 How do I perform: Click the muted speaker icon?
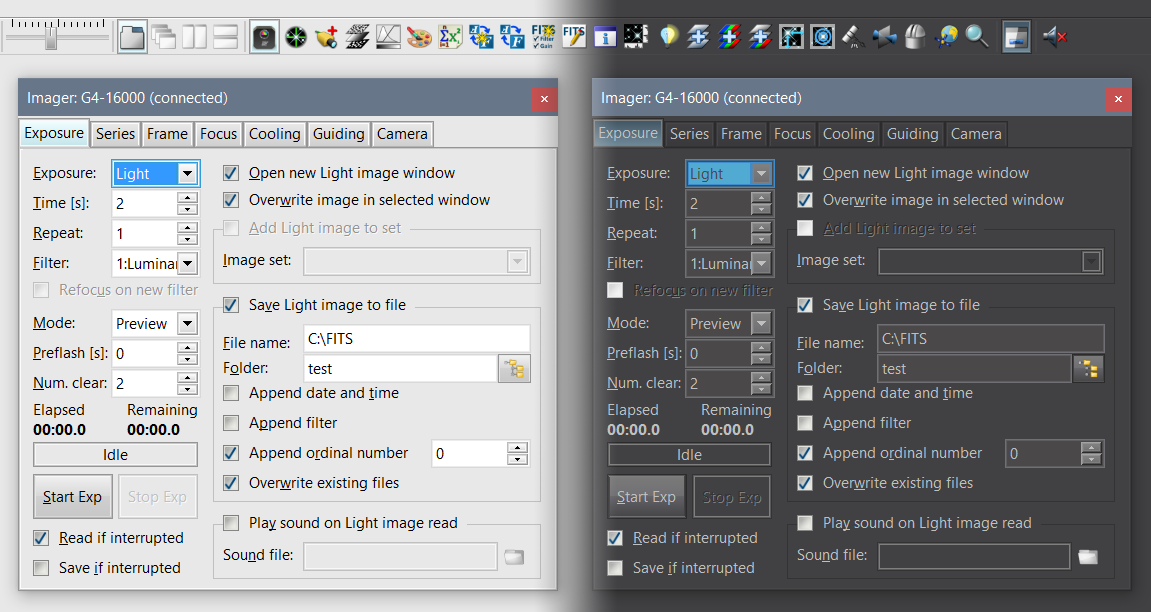point(1054,38)
